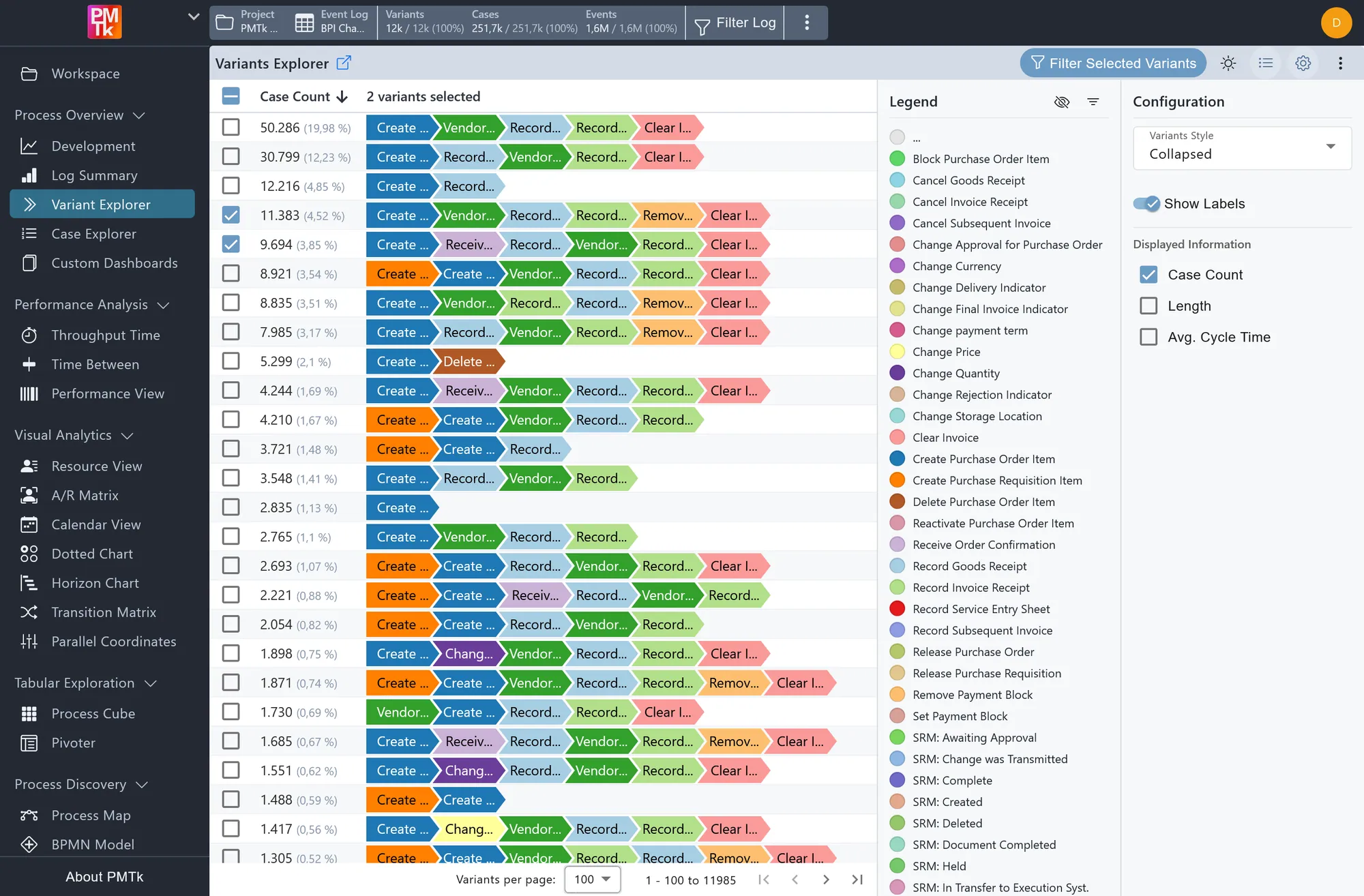
Task: Toggle the Show Labels switch
Action: [x=1146, y=204]
